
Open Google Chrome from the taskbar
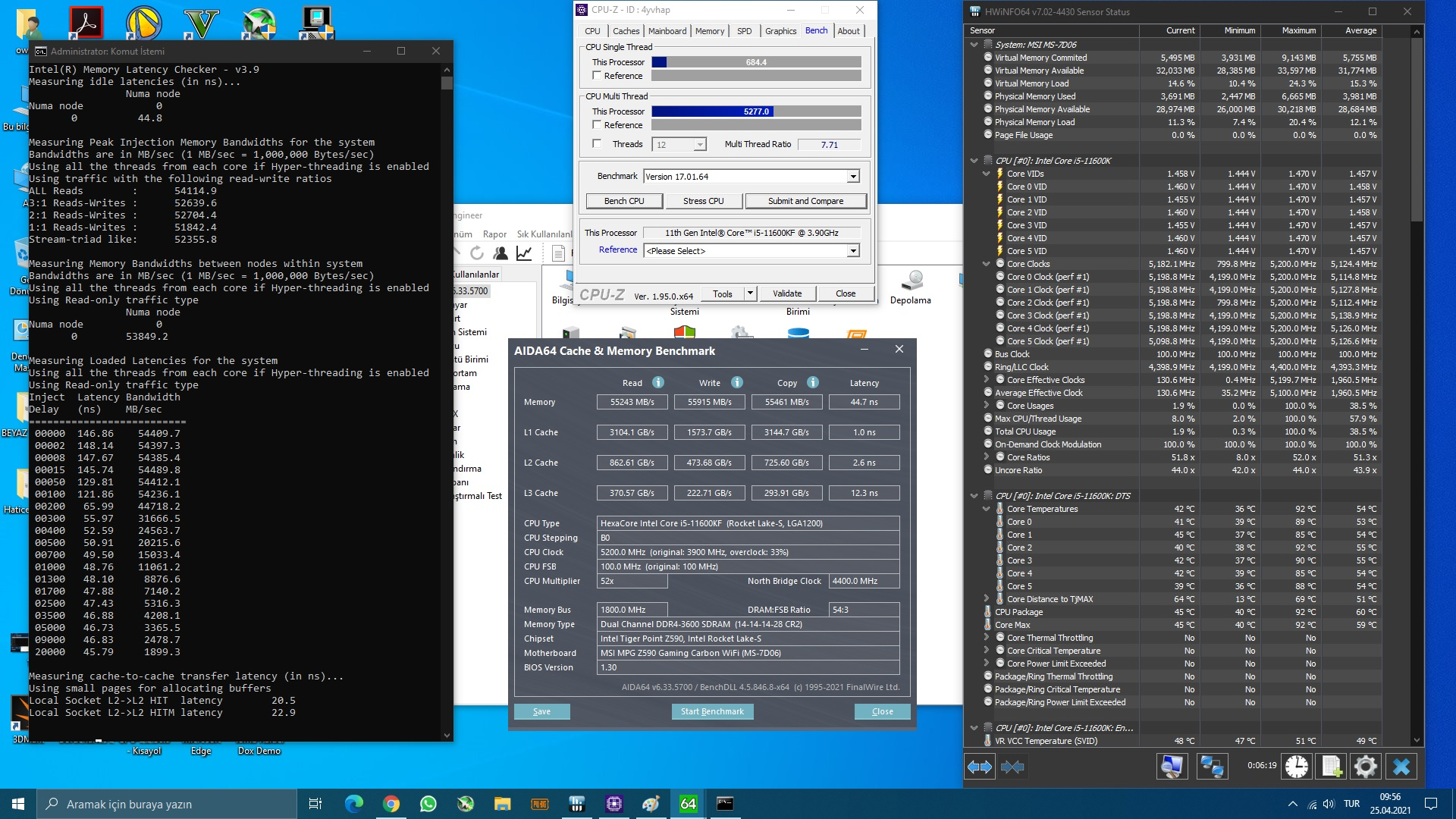coord(391,804)
